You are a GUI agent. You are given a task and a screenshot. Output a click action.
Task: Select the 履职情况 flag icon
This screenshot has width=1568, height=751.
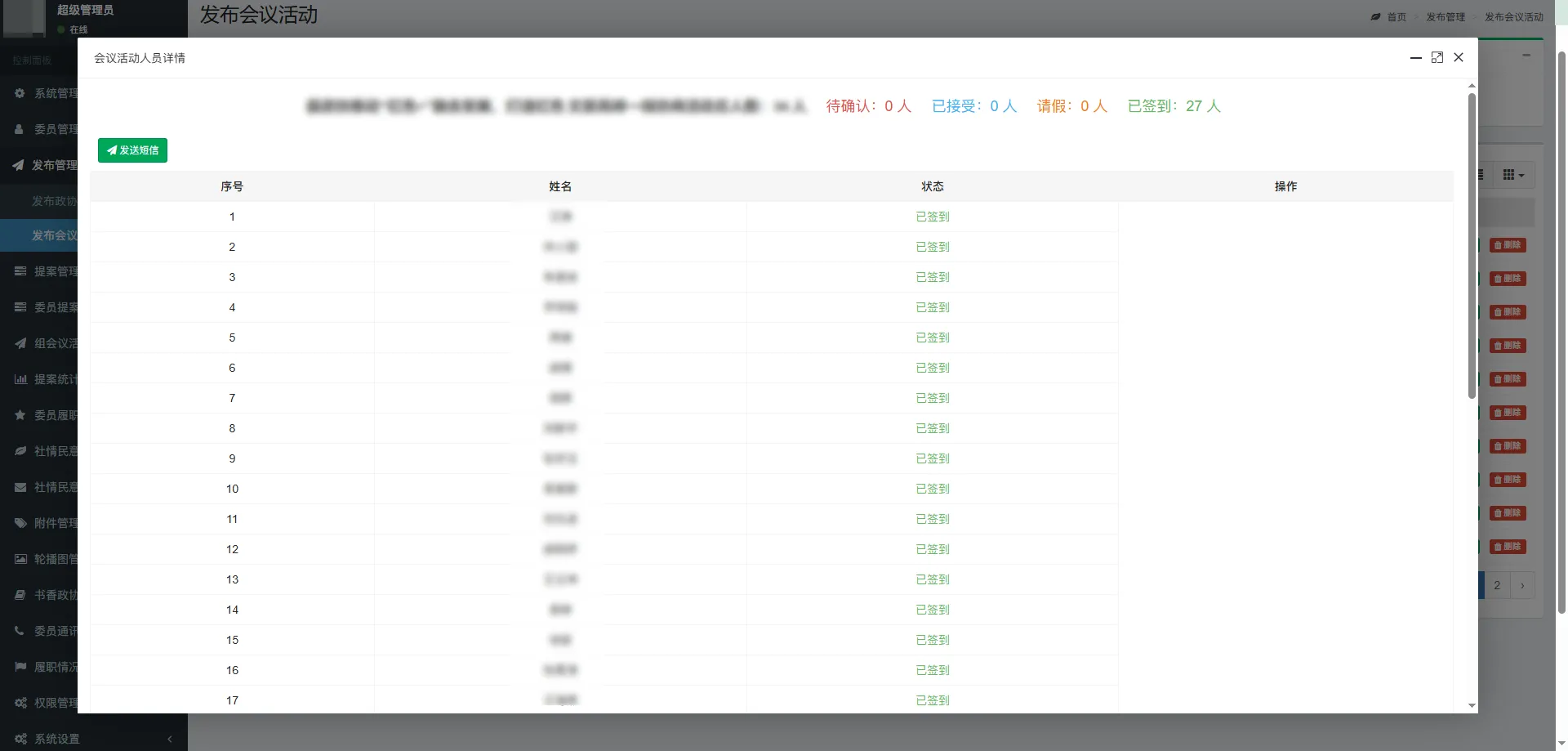pyautogui.click(x=20, y=667)
